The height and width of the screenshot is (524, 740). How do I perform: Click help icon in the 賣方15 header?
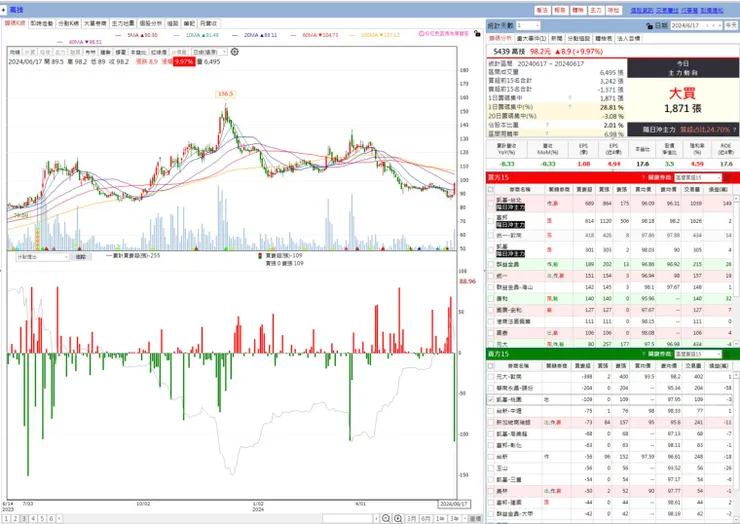tap(643, 354)
